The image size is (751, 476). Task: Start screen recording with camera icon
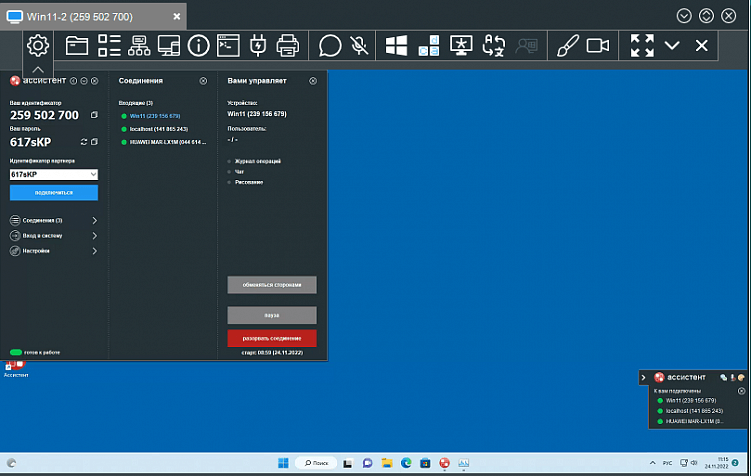[x=598, y=45]
